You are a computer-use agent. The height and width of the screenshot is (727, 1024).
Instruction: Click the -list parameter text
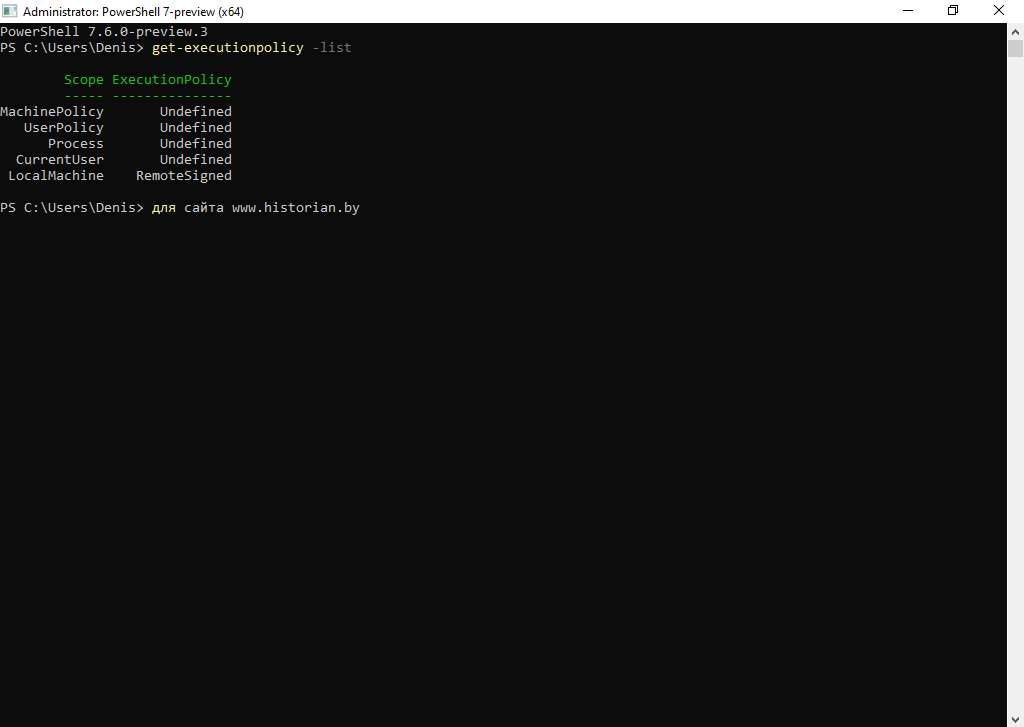332,48
